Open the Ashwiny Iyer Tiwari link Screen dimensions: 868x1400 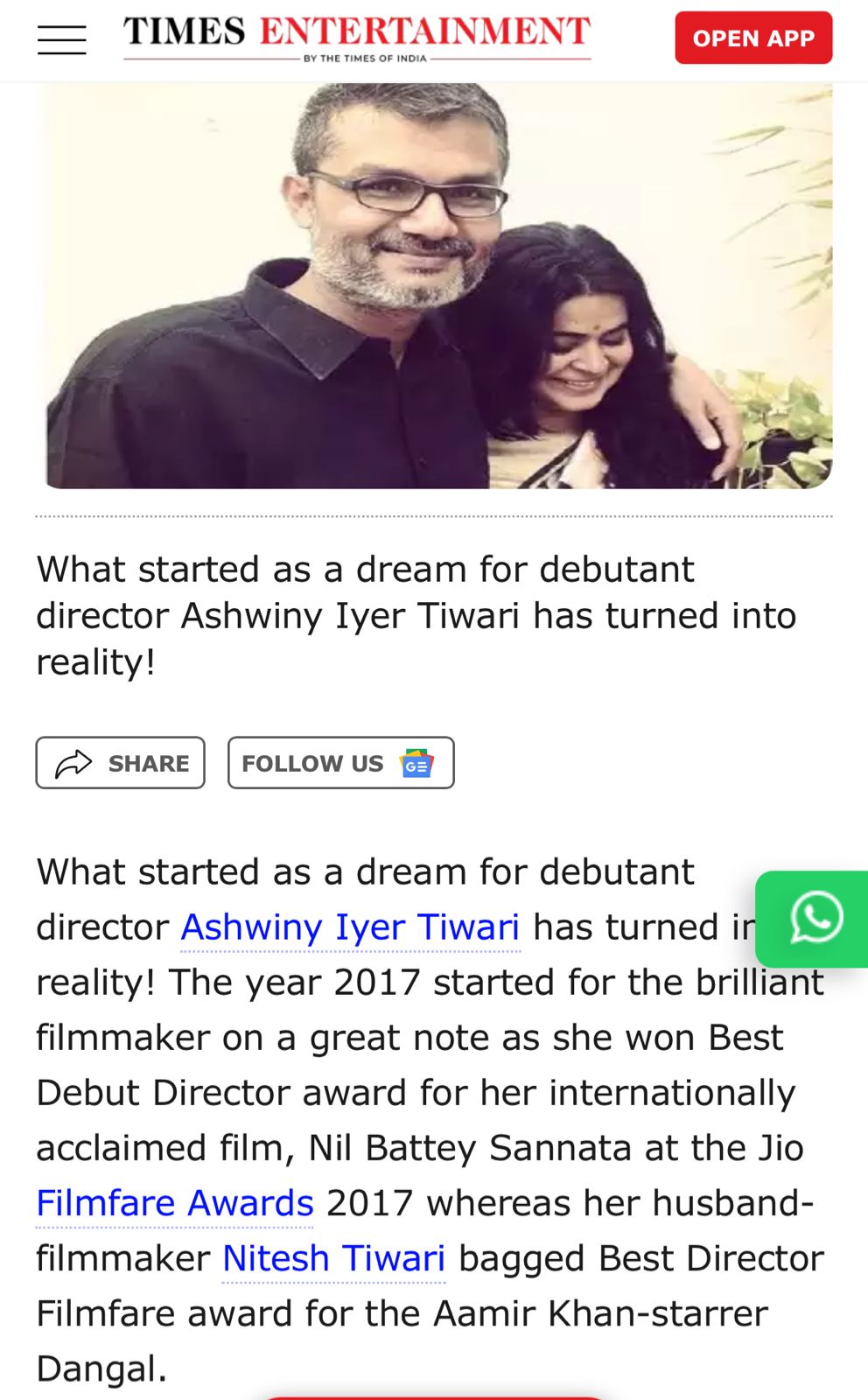(350, 927)
